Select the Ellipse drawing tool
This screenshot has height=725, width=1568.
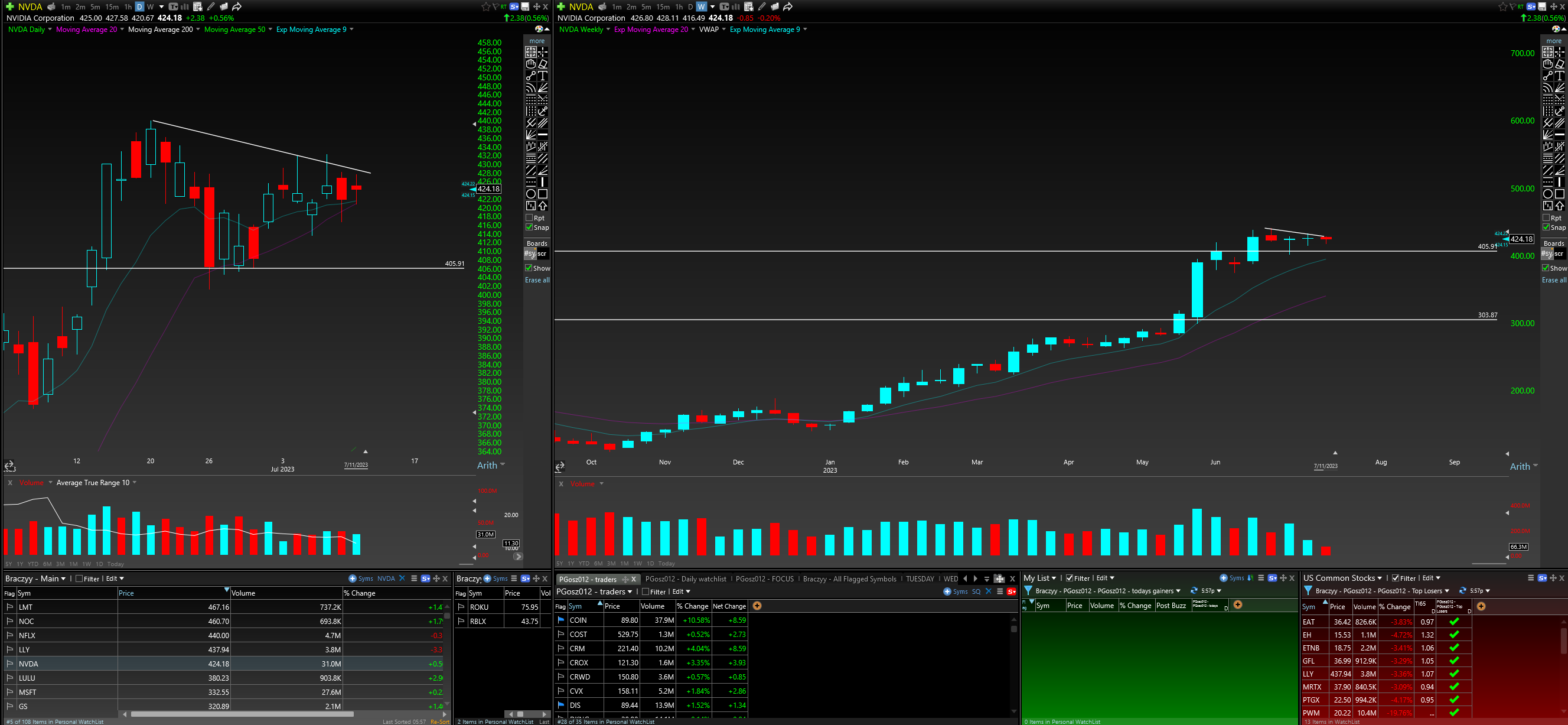click(531, 194)
